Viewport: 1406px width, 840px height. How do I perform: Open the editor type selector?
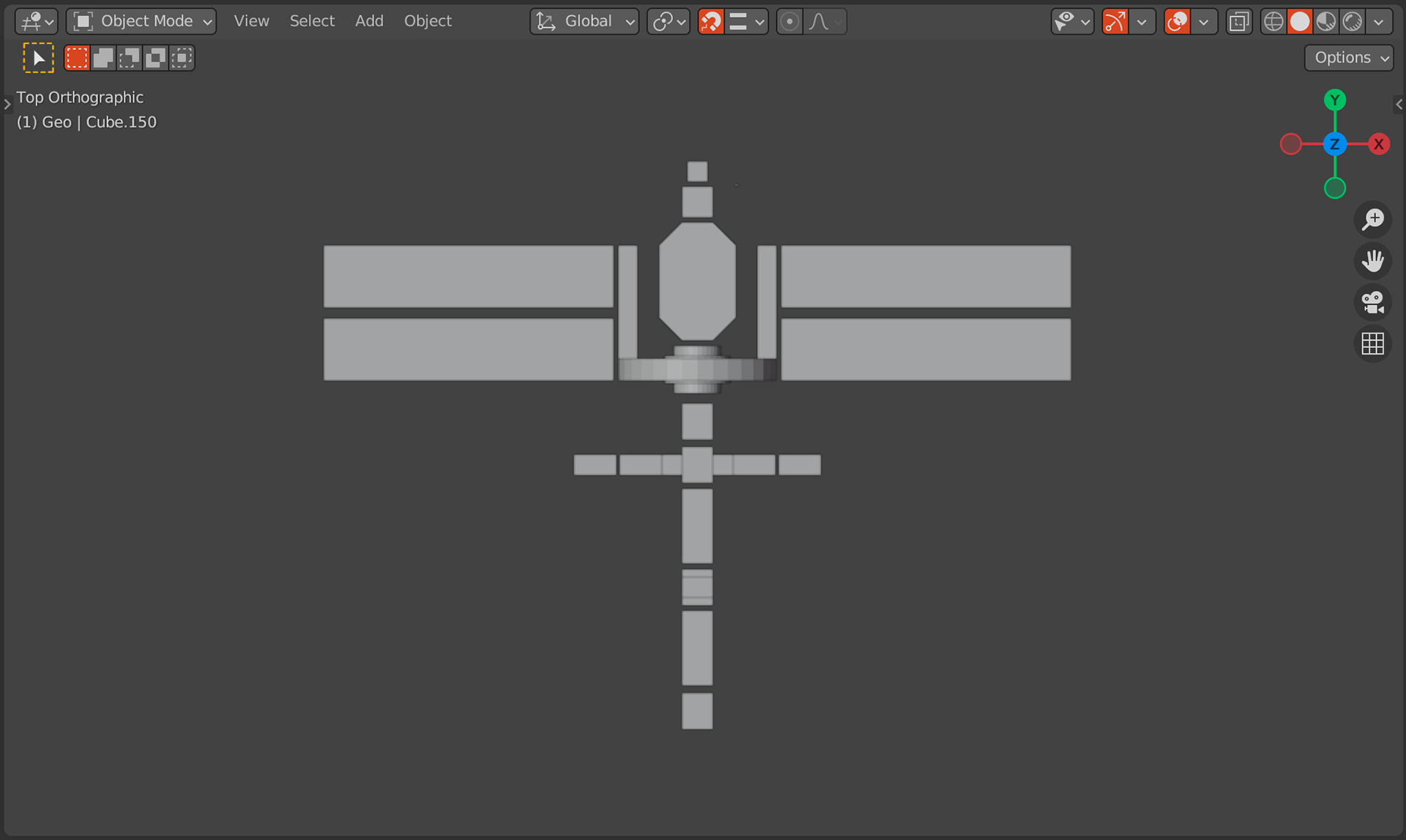pyautogui.click(x=36, y=21)
